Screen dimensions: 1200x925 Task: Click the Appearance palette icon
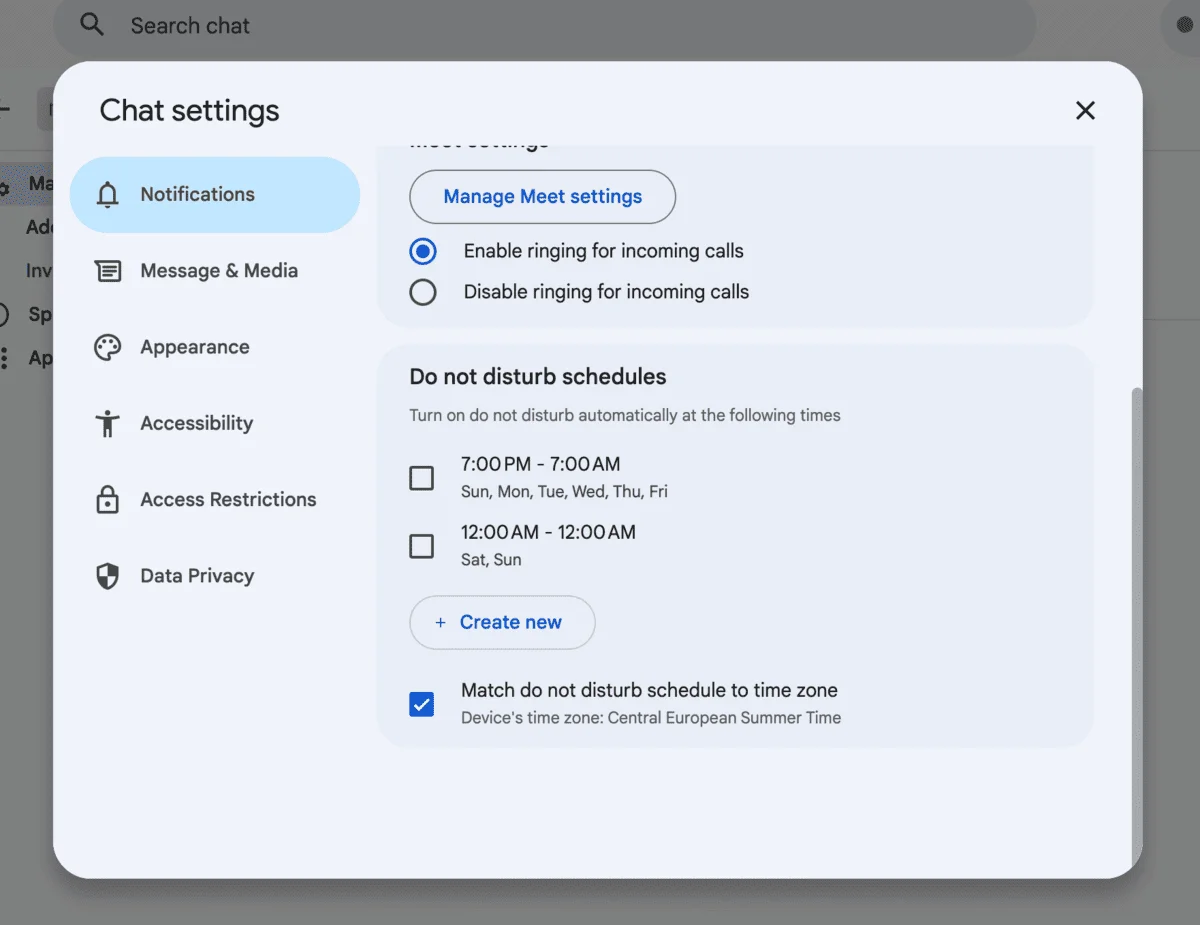(108, 347)
